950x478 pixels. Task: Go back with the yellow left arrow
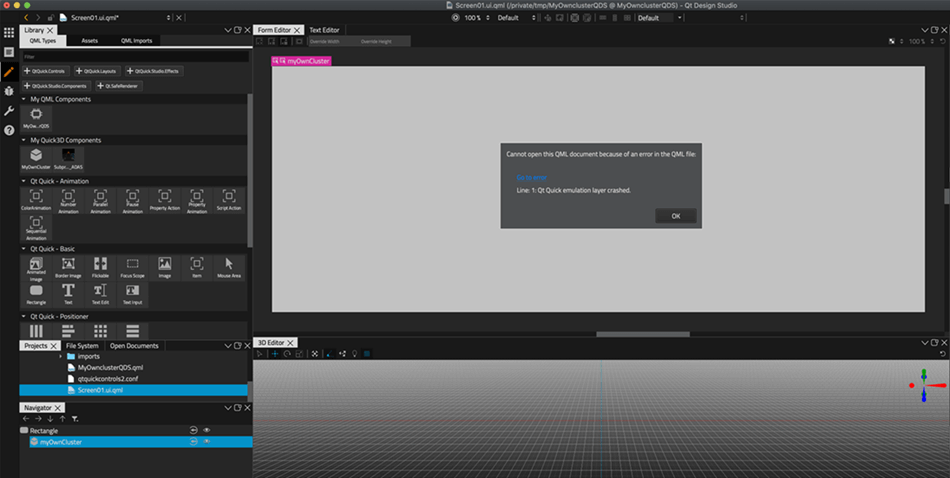(26, 18)
